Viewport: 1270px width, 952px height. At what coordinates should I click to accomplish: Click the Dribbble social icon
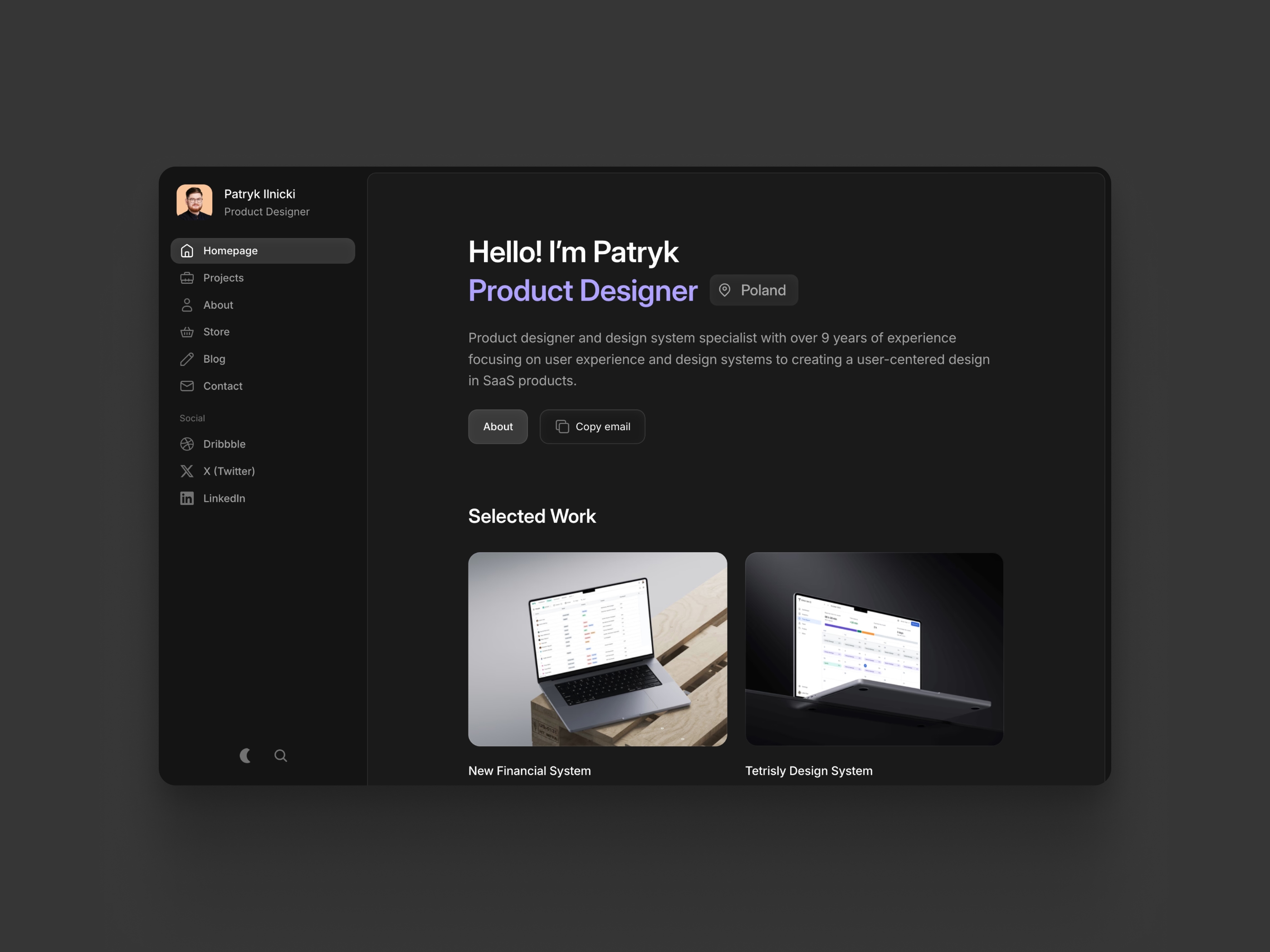point(186,443)
